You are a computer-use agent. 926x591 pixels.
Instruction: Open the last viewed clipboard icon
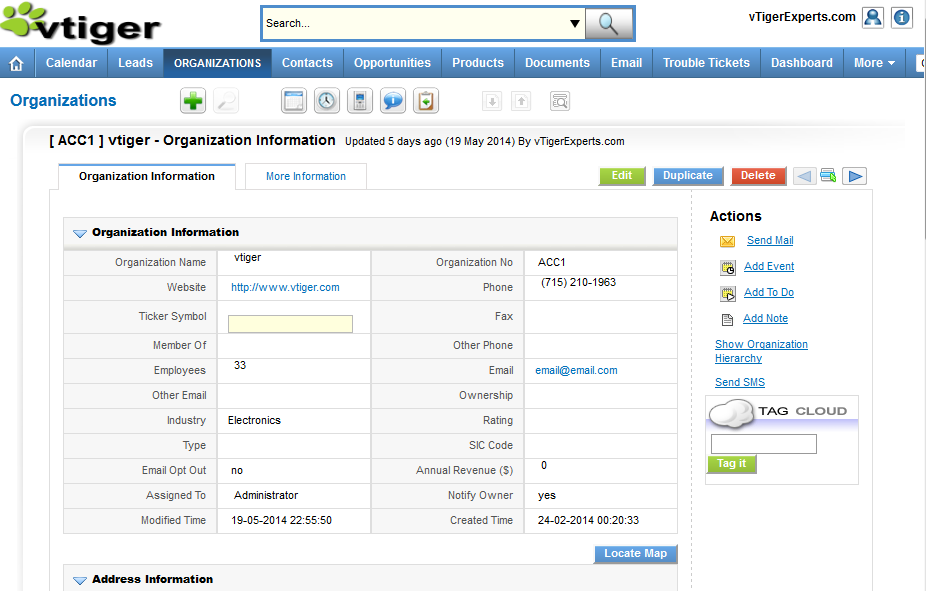(426, 101)
